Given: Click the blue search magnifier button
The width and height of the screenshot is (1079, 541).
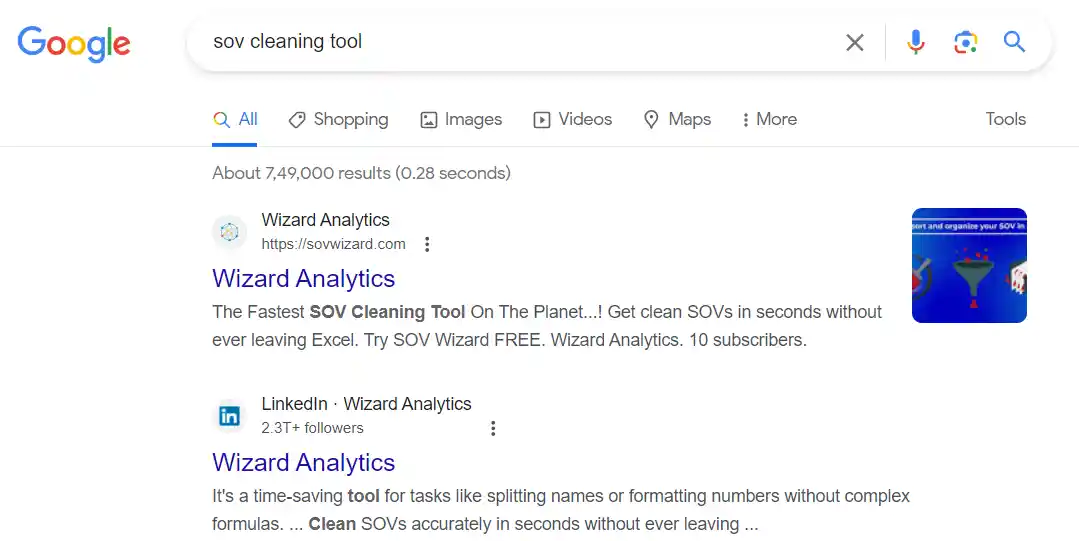Looking at the screenshot, I should click(1014, 42).
